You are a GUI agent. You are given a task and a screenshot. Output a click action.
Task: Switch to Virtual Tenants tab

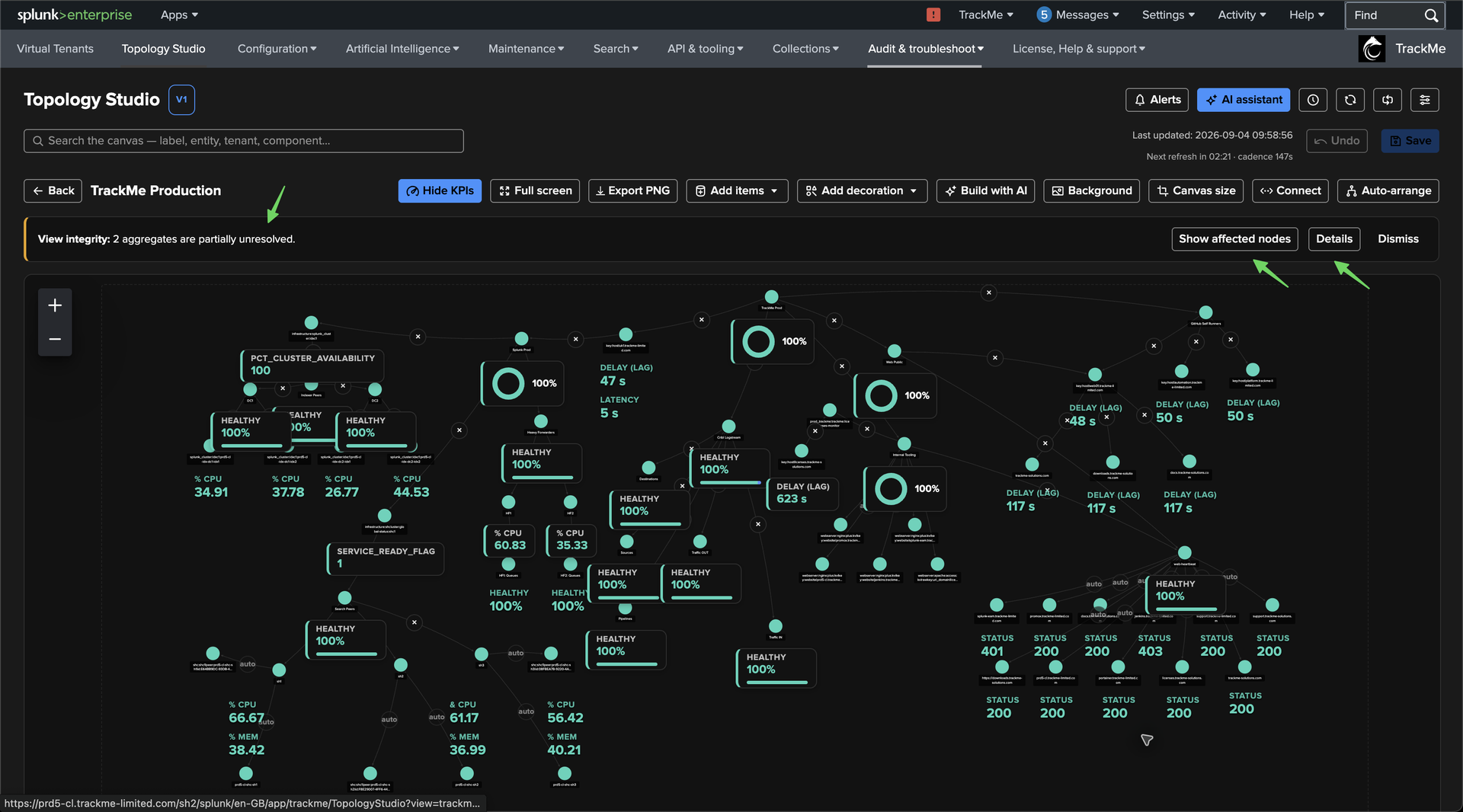coord(55,49)
